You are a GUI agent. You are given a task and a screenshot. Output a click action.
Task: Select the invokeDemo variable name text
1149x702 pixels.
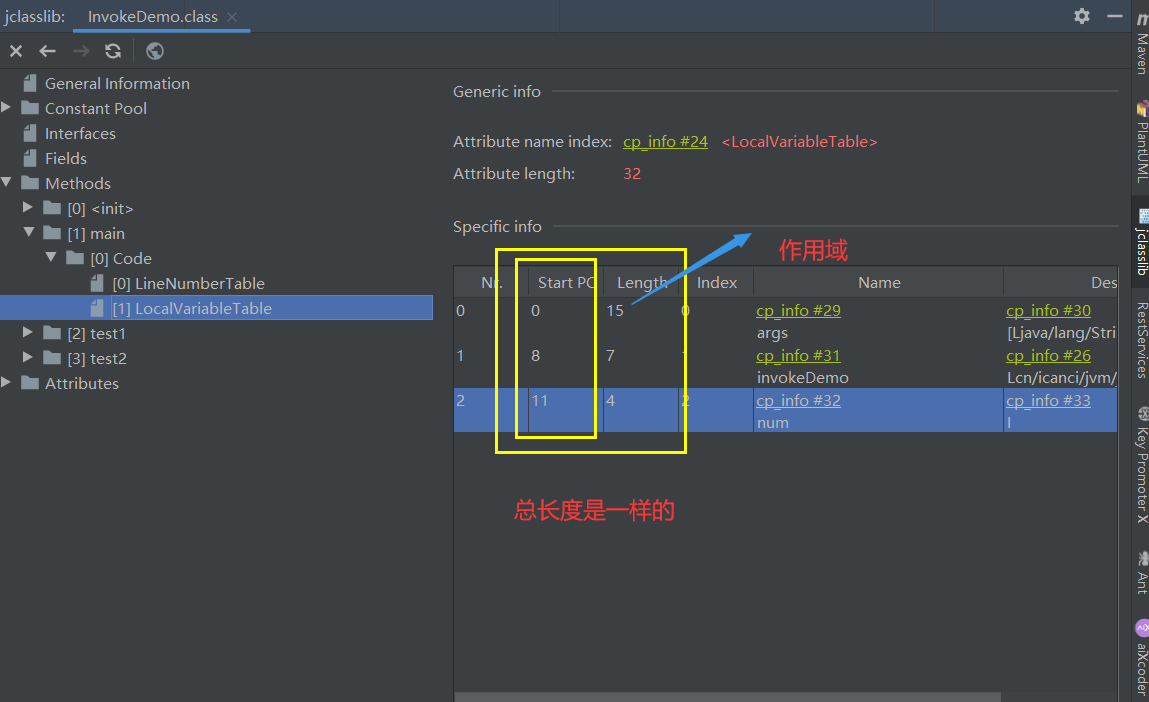pos(802,378)
